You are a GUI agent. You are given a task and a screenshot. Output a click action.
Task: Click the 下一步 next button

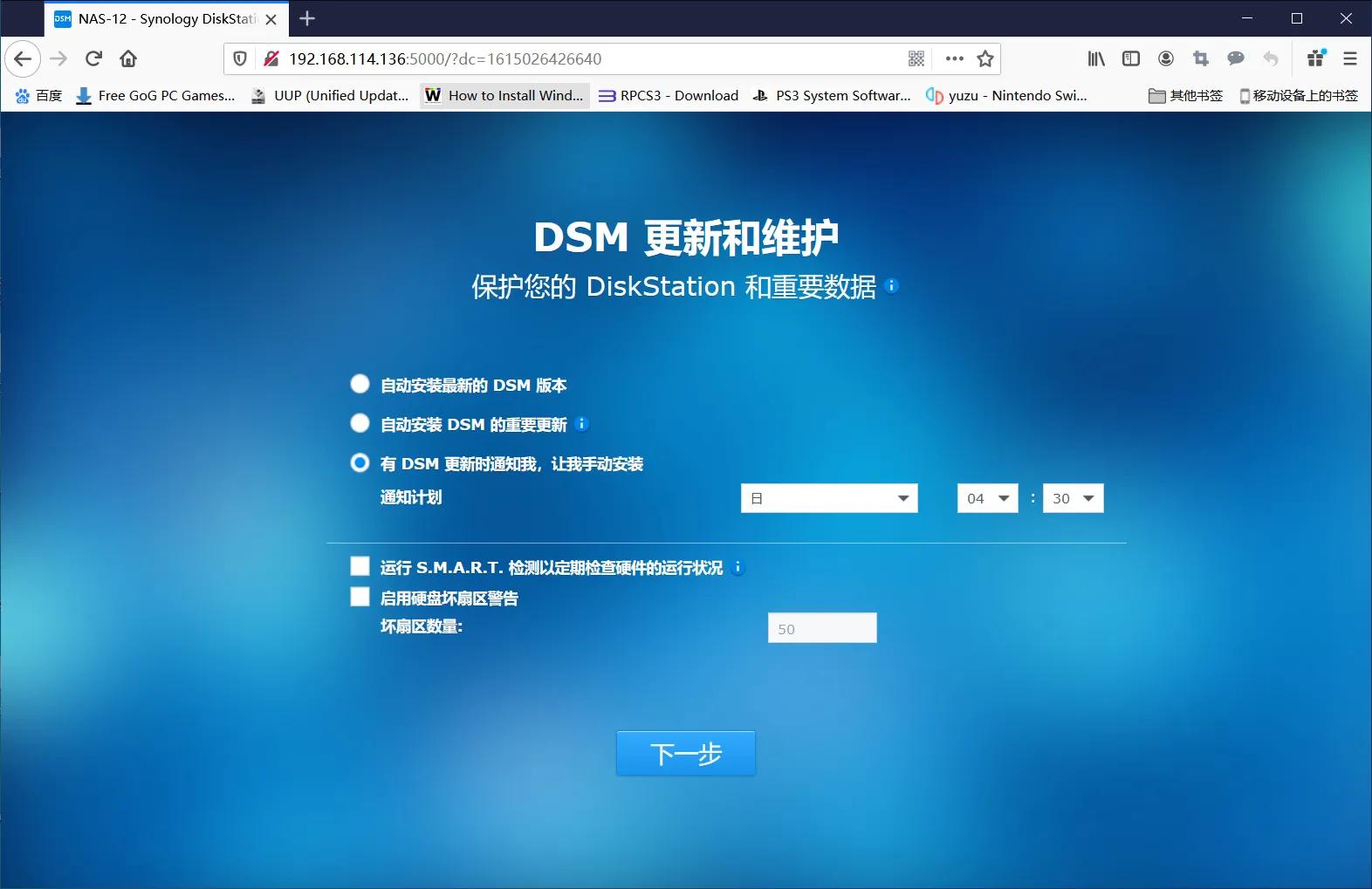point(686,753)
